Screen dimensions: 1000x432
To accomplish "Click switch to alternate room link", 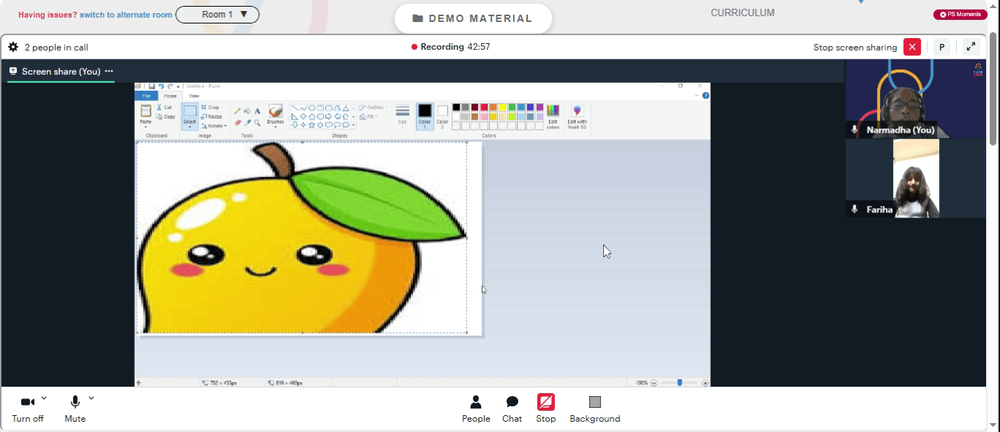I will (x=126, y=15).
